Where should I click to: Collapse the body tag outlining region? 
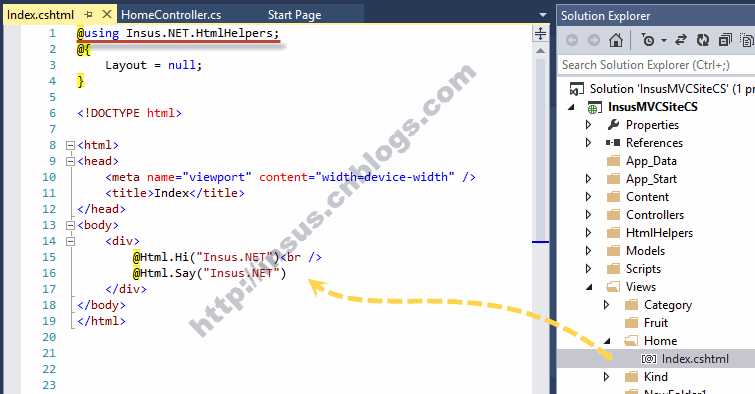70,225
